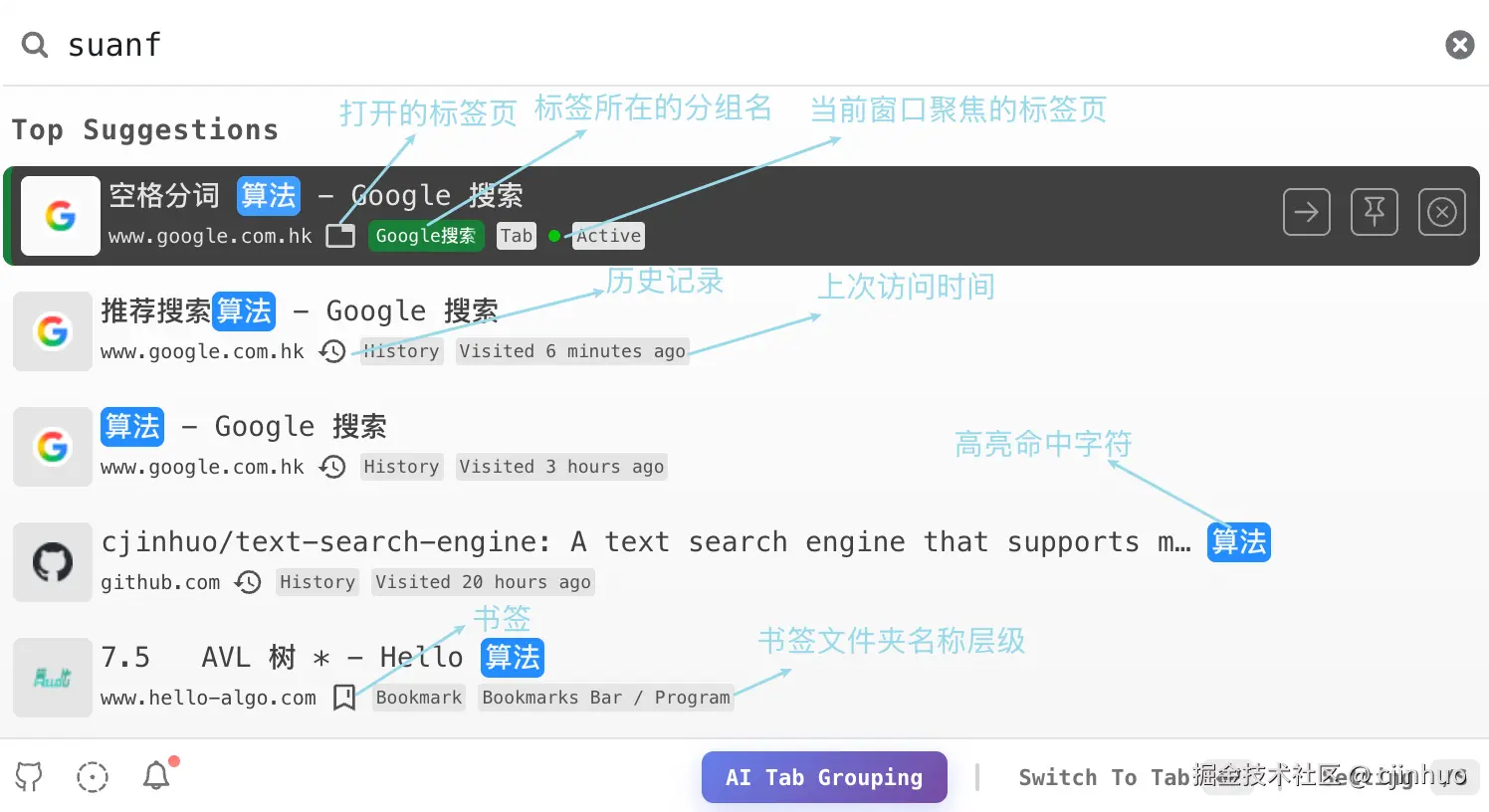This screenshot has height=812, width=1489.
Task: Open cjinhuo/text-search-engine GitHub result
Action: click(x=742, y=562)
